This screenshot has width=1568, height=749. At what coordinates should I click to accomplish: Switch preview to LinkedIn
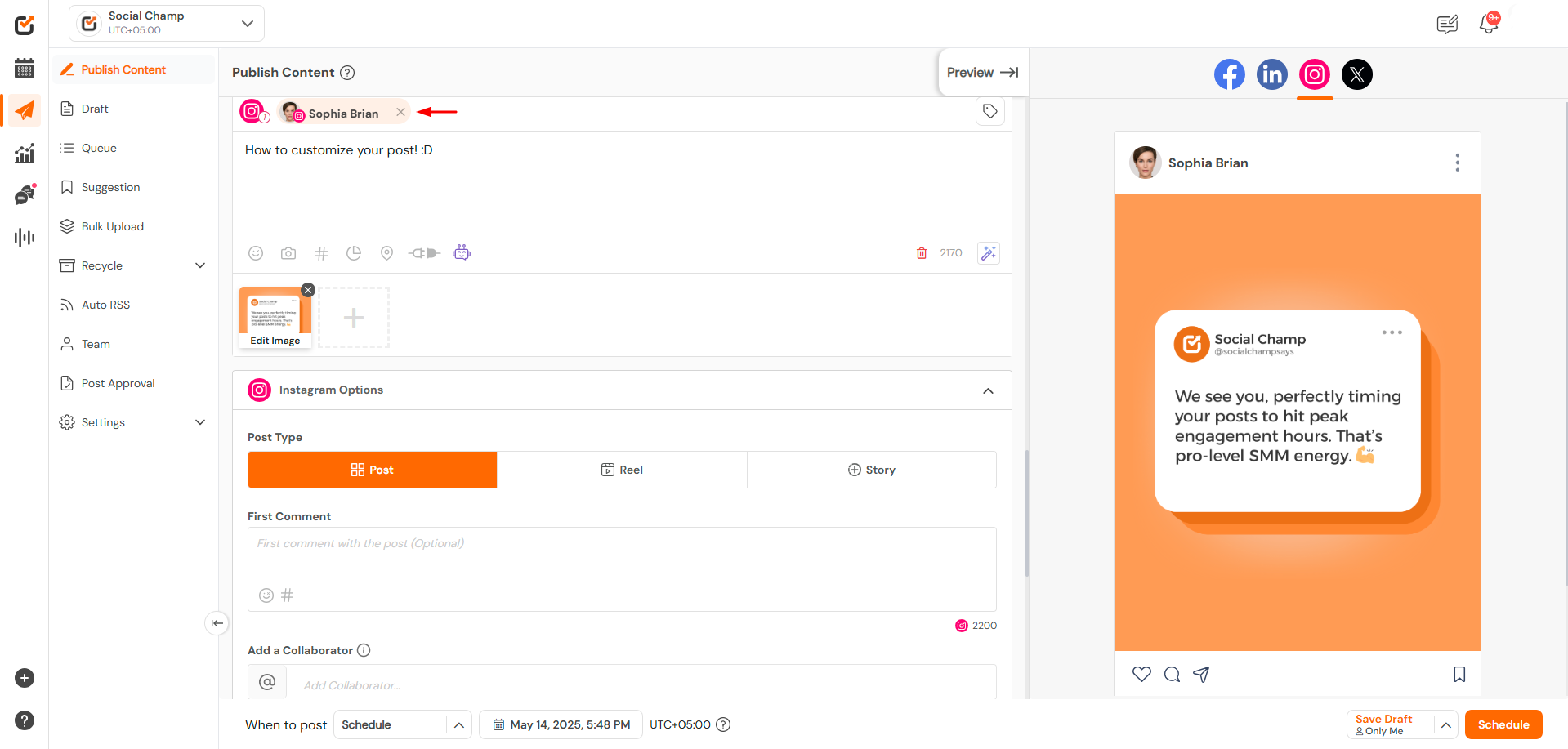1272,74
